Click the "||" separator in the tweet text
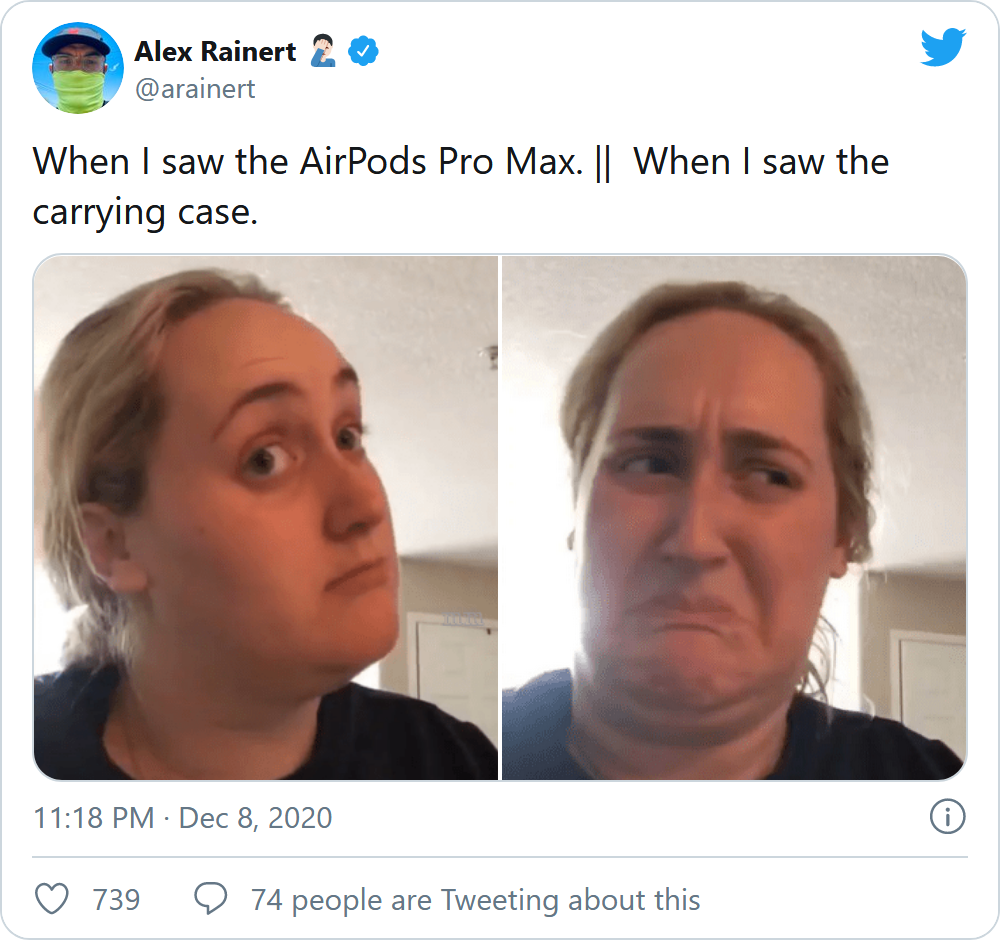 (603, 163)
